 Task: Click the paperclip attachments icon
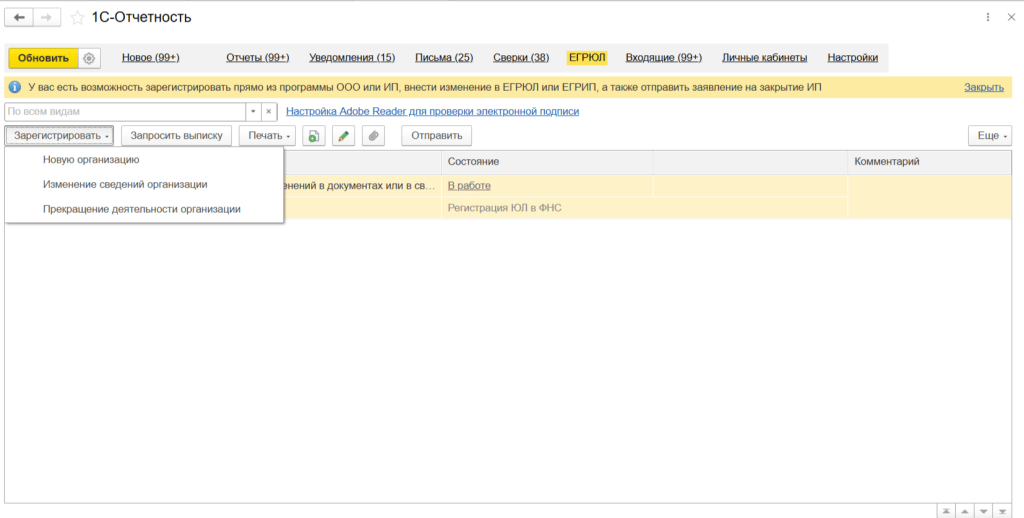pos(373,136)
